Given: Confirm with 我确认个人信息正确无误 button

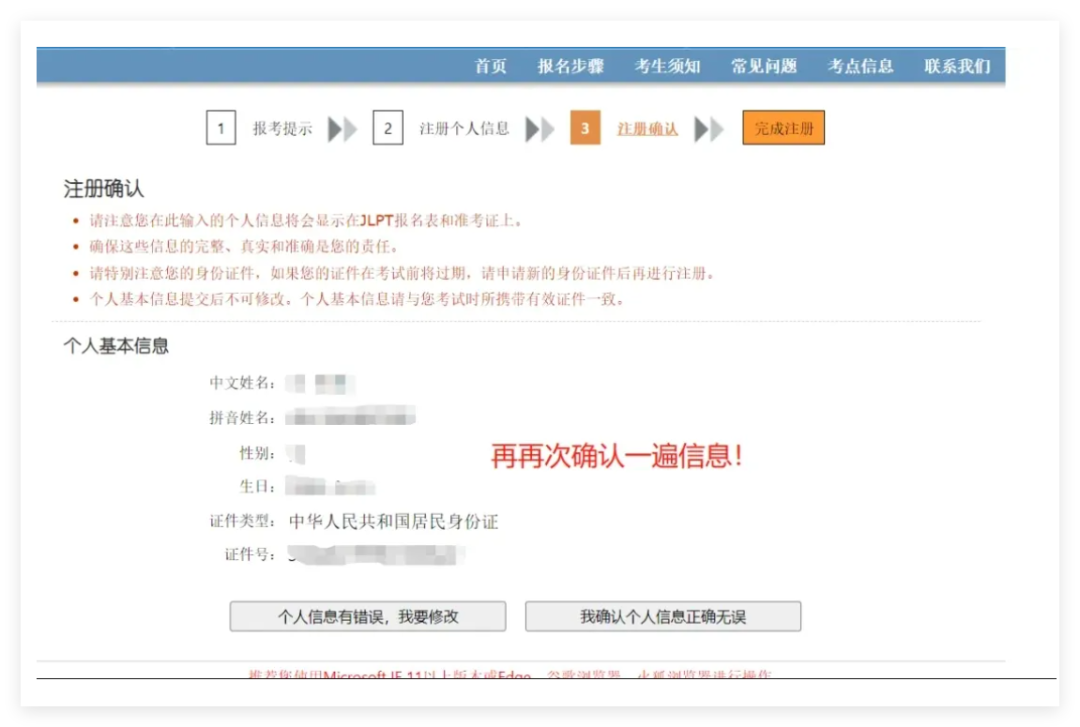Looking at the screenshot, I should point(663,617).
